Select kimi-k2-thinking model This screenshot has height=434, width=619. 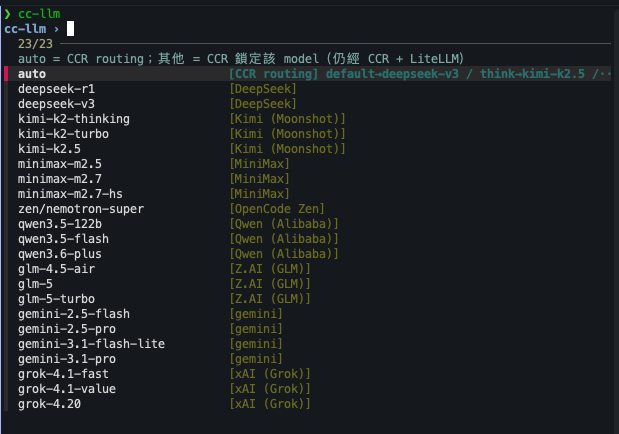310,119
